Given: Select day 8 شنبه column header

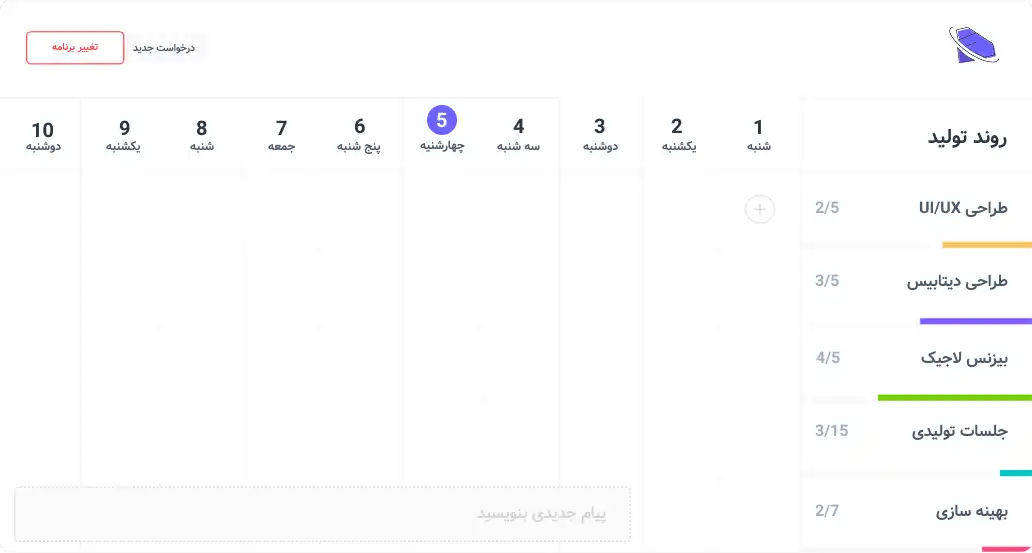Looking at the screenshot, I should (x=201, y=135).
